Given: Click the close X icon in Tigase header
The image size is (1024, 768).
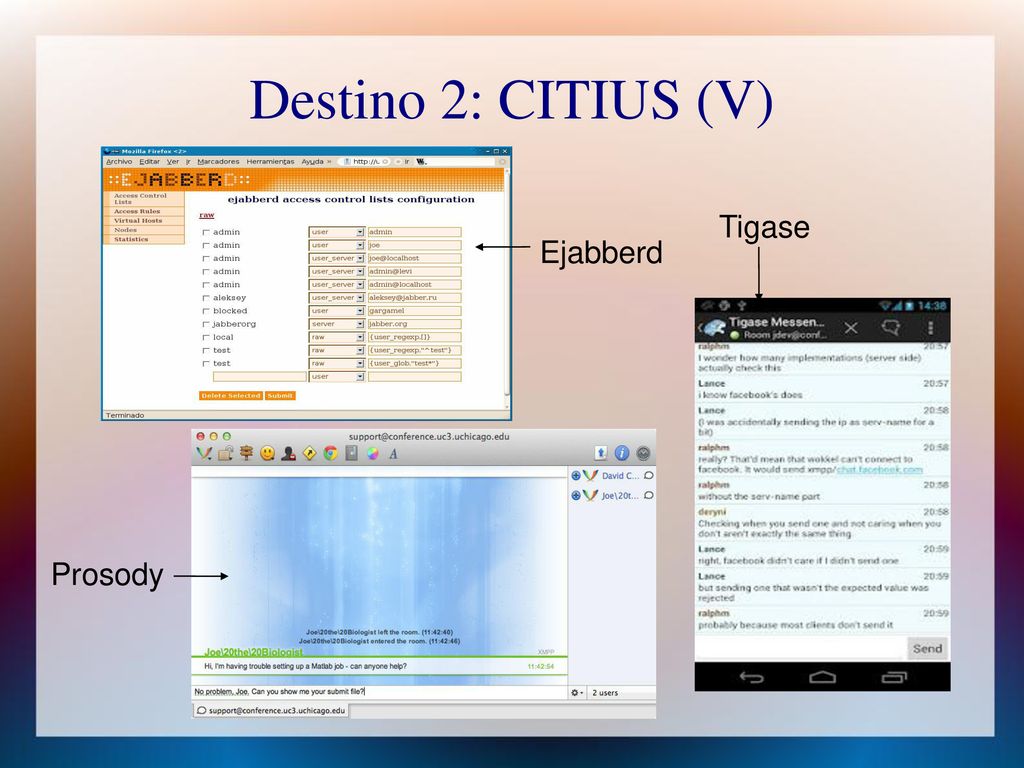Looking at the screenshot, I should click(x=850, y=327).
